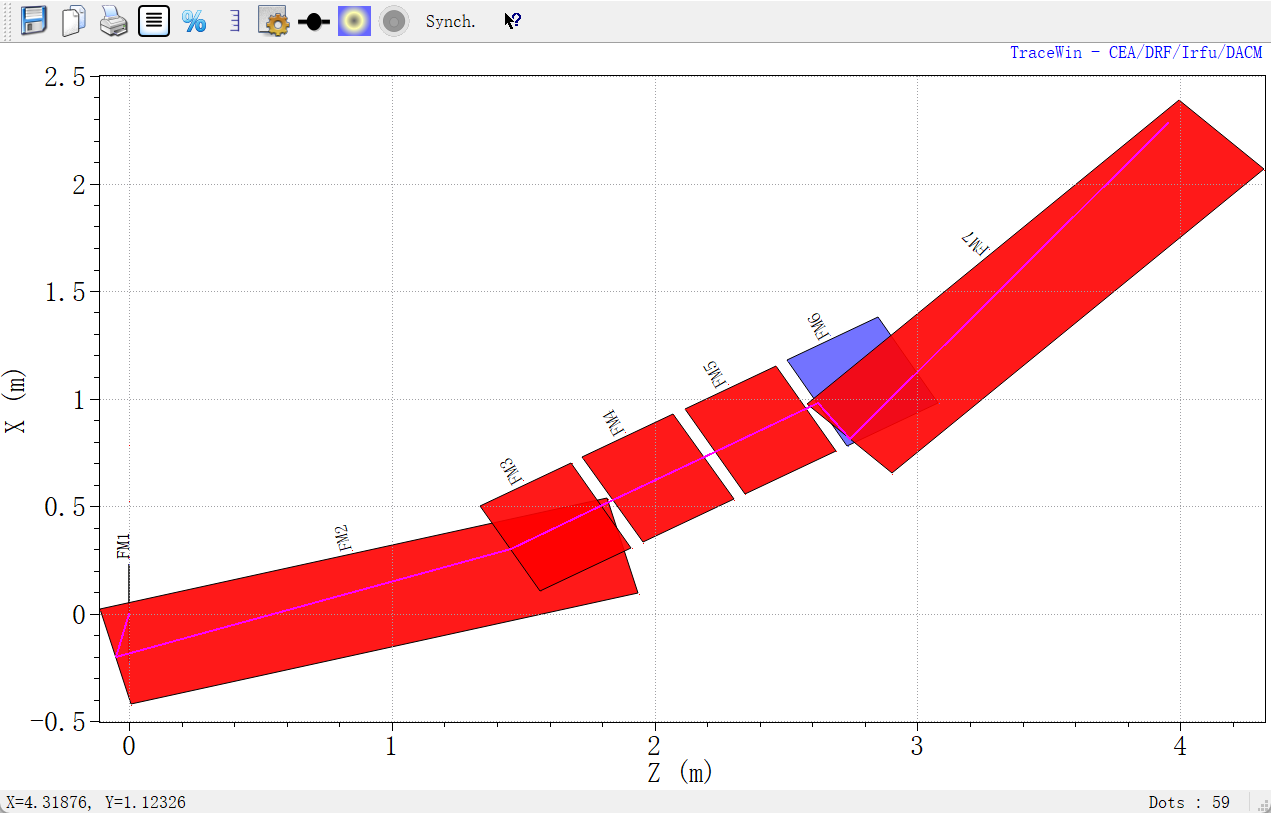Click the 4 tick label on Z axis

pos(1181,746)
